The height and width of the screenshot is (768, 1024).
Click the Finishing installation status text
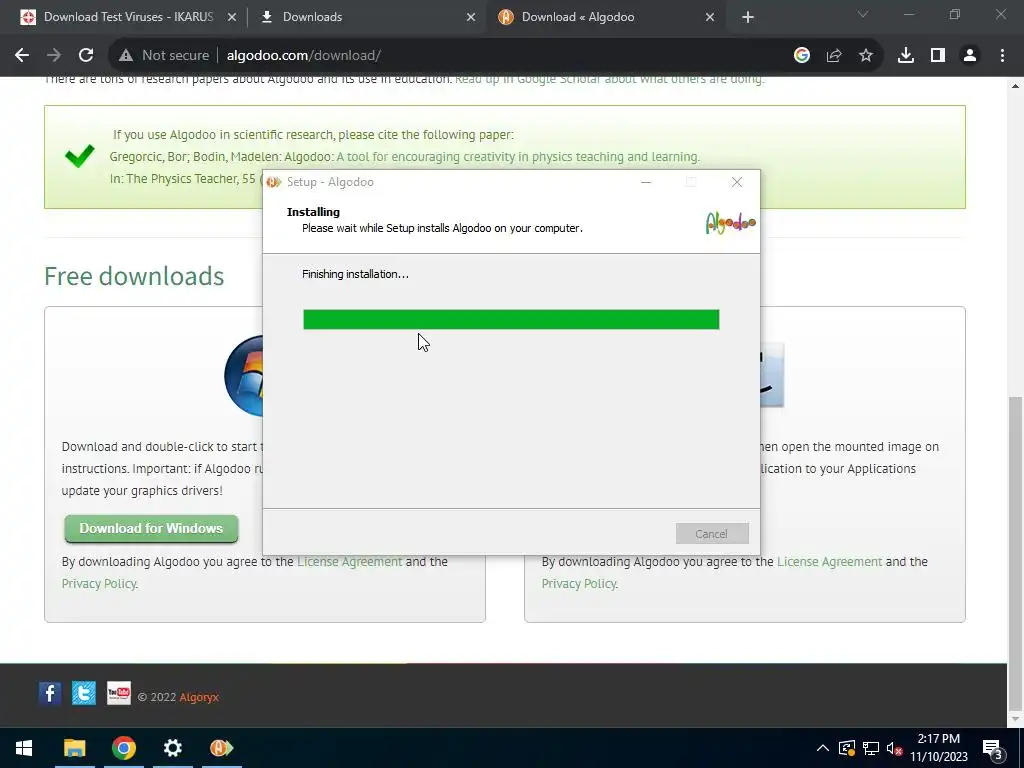tap(355, 274)
